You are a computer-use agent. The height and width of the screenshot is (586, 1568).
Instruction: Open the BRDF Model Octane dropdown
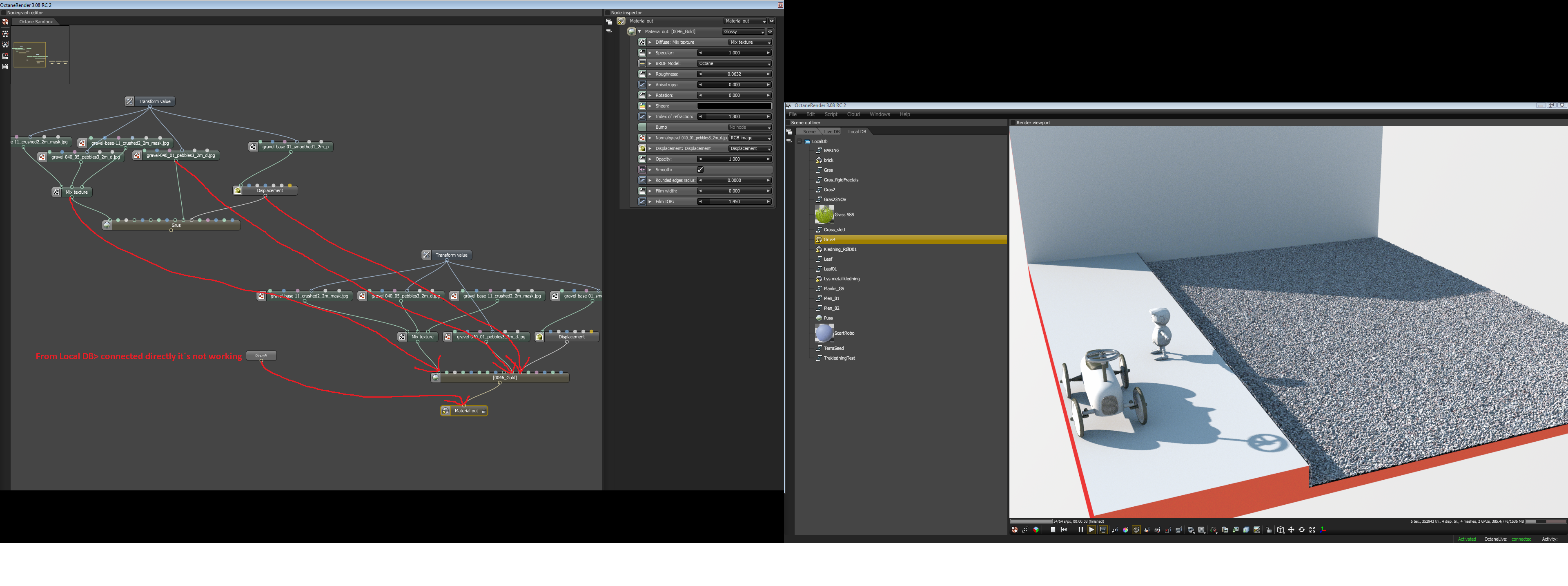pyautogui.click(x=734, y=63)
